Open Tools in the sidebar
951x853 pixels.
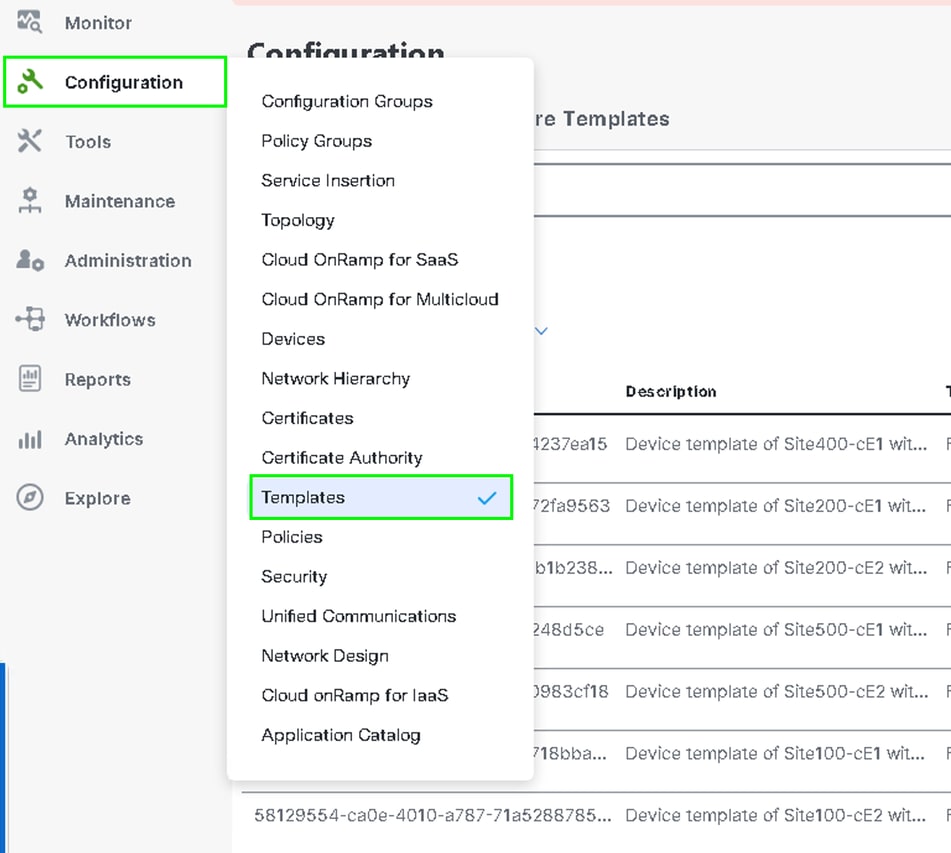click(89, 142)
